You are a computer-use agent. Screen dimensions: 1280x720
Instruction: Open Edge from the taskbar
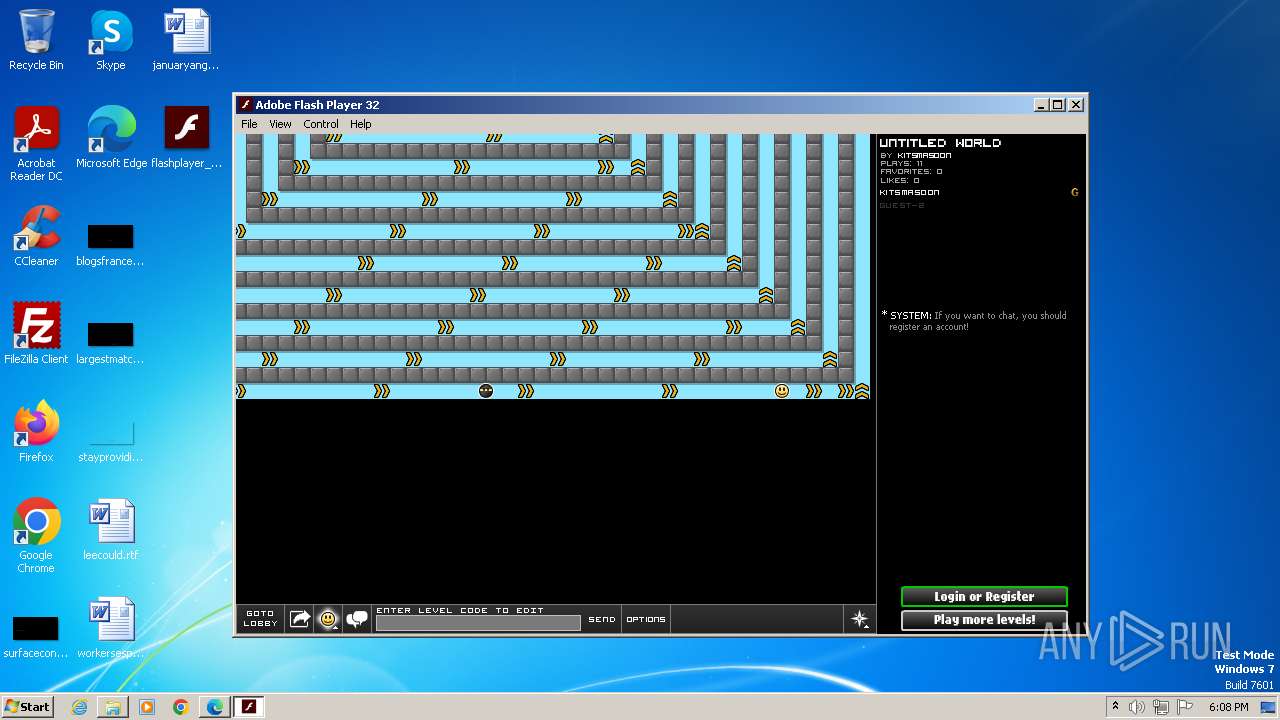click(215, 707)
